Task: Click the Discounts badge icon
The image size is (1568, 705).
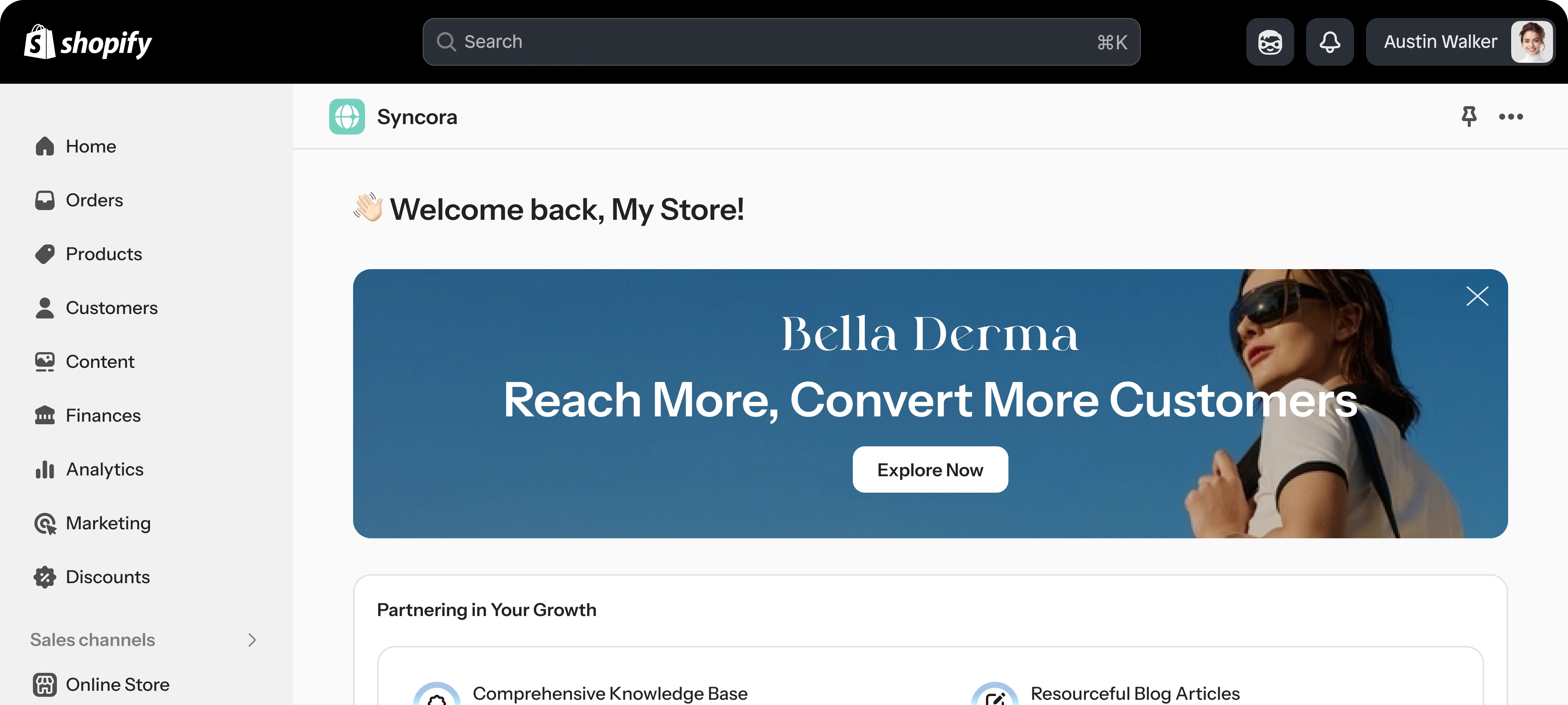Action: point(45,577)
